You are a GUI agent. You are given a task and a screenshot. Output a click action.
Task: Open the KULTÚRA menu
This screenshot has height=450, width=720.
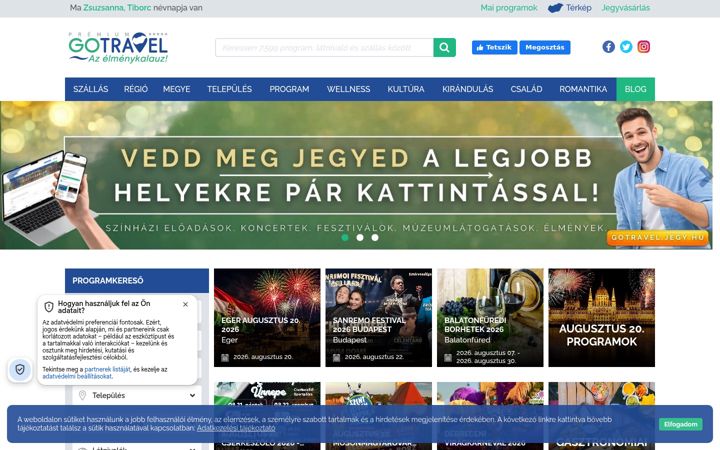[406, 89]
